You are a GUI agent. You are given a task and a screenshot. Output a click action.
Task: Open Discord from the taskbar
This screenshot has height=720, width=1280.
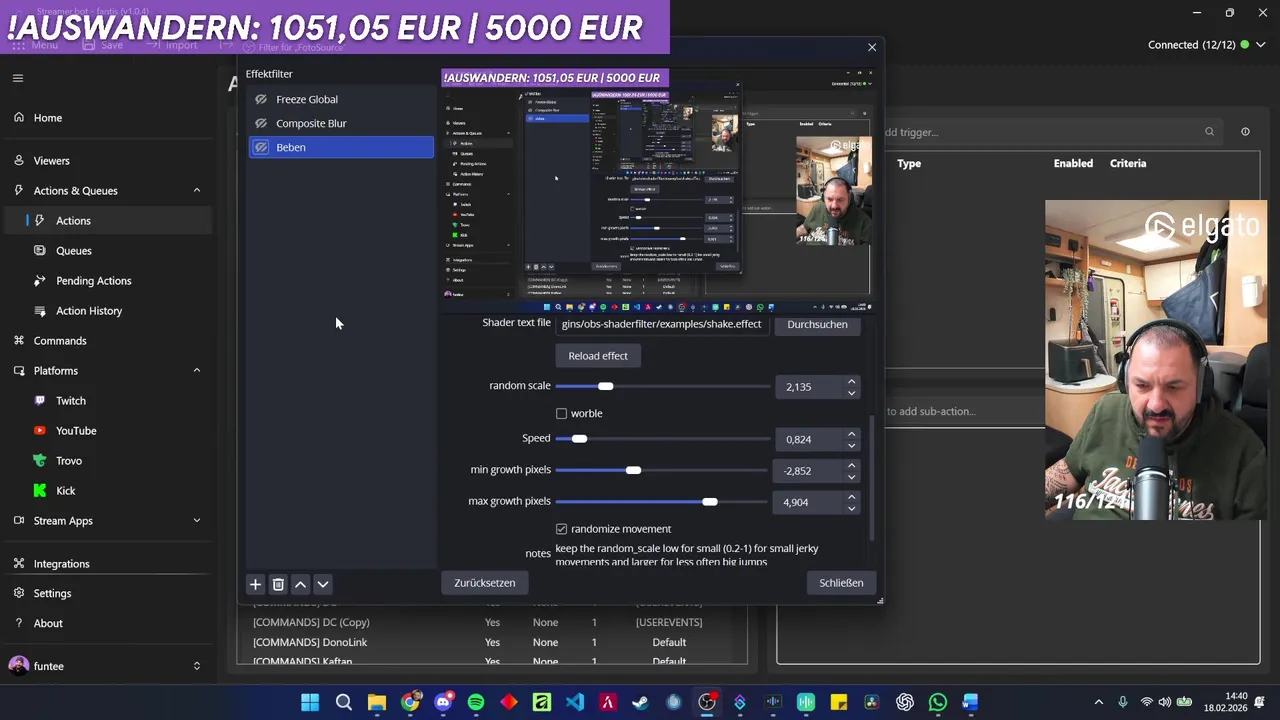tap(443, 702)
